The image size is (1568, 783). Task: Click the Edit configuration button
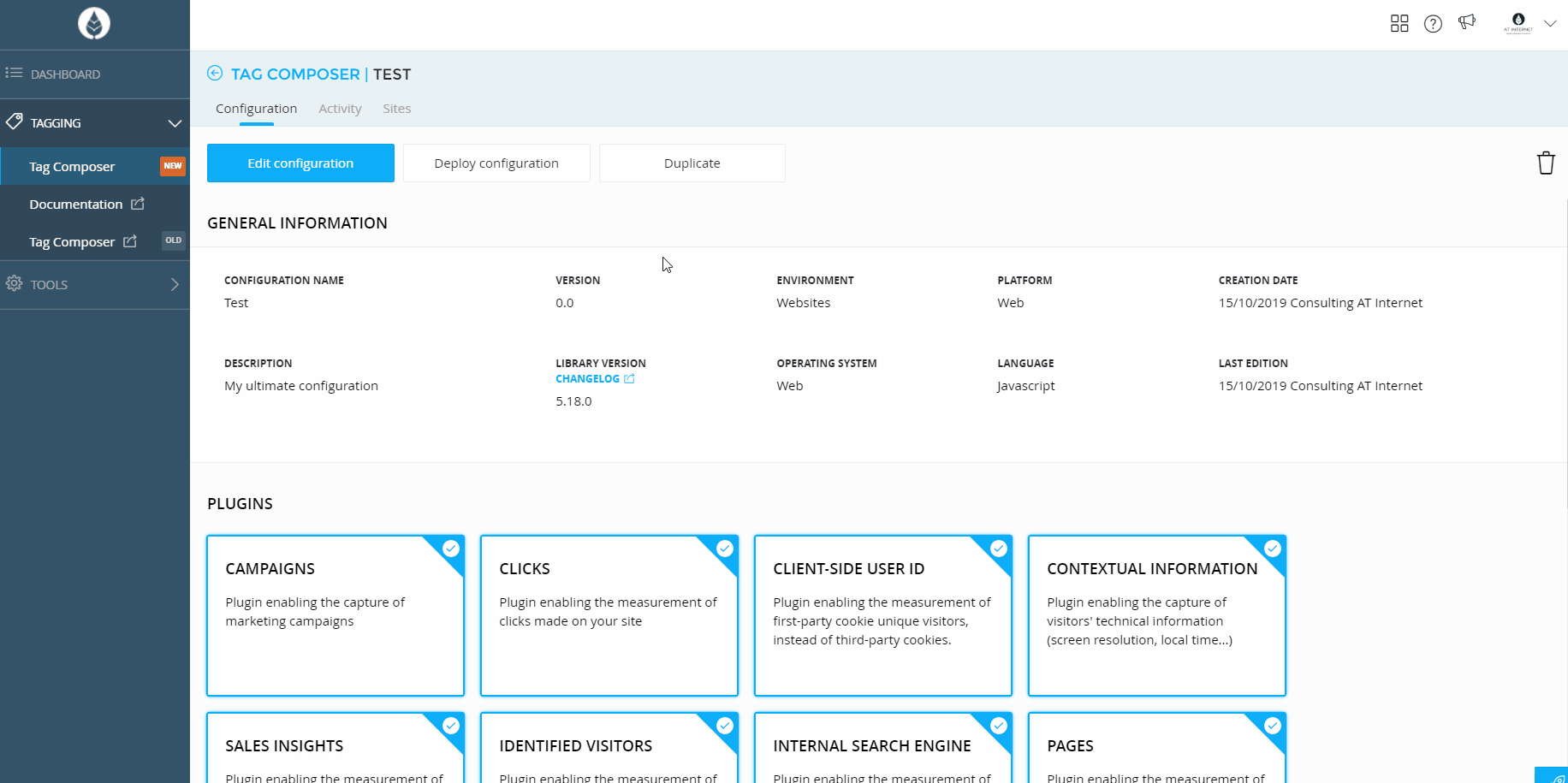tap(300, 163)
